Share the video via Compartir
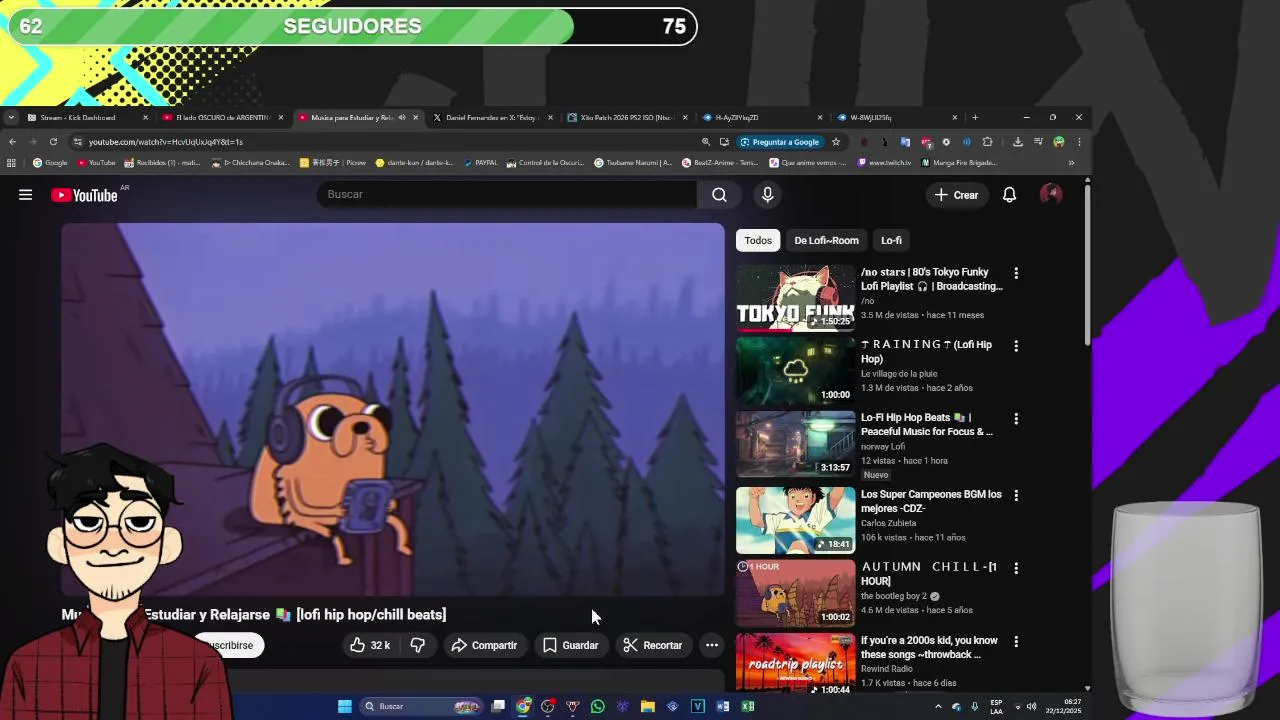1280x720 pixels. pyautogui.click(x=484, y=645)
